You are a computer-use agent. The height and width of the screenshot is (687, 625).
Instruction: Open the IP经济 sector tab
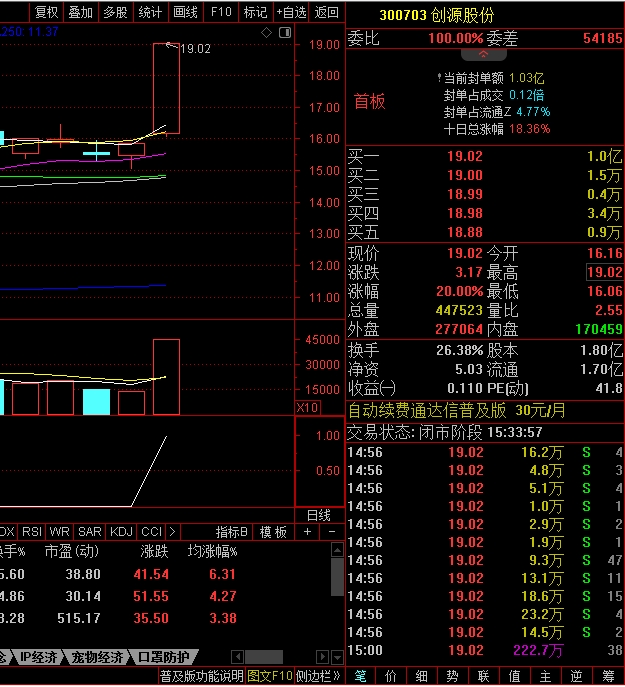(x=39, y=657)
